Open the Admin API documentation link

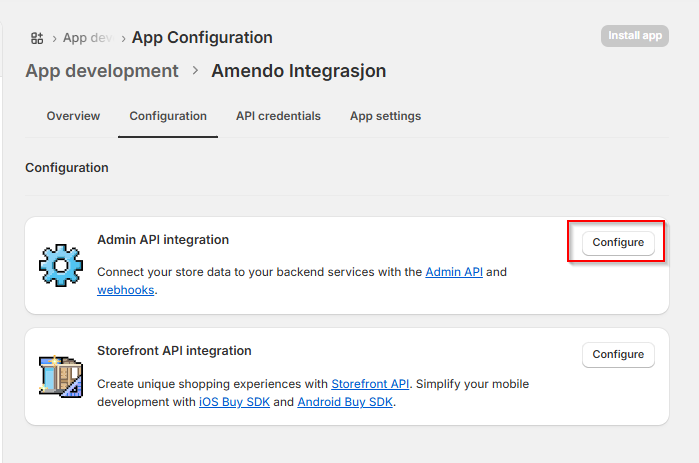454,272
